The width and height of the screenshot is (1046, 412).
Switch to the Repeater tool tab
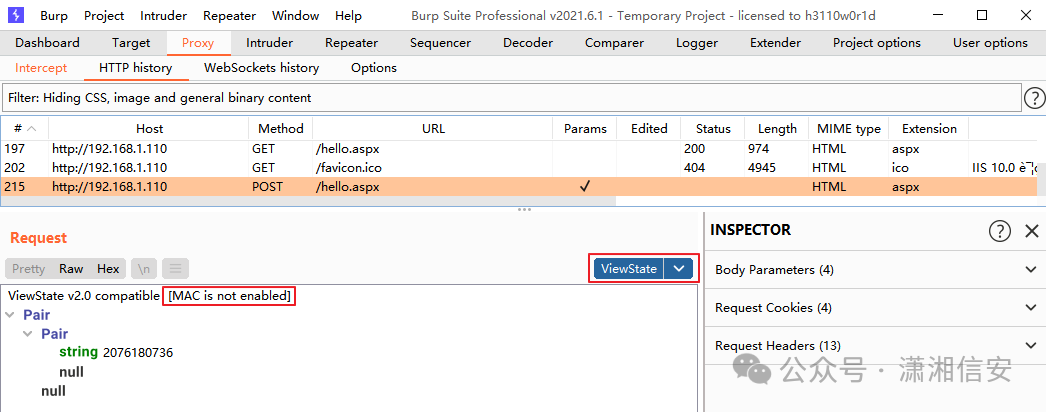[x=352, y=43]
